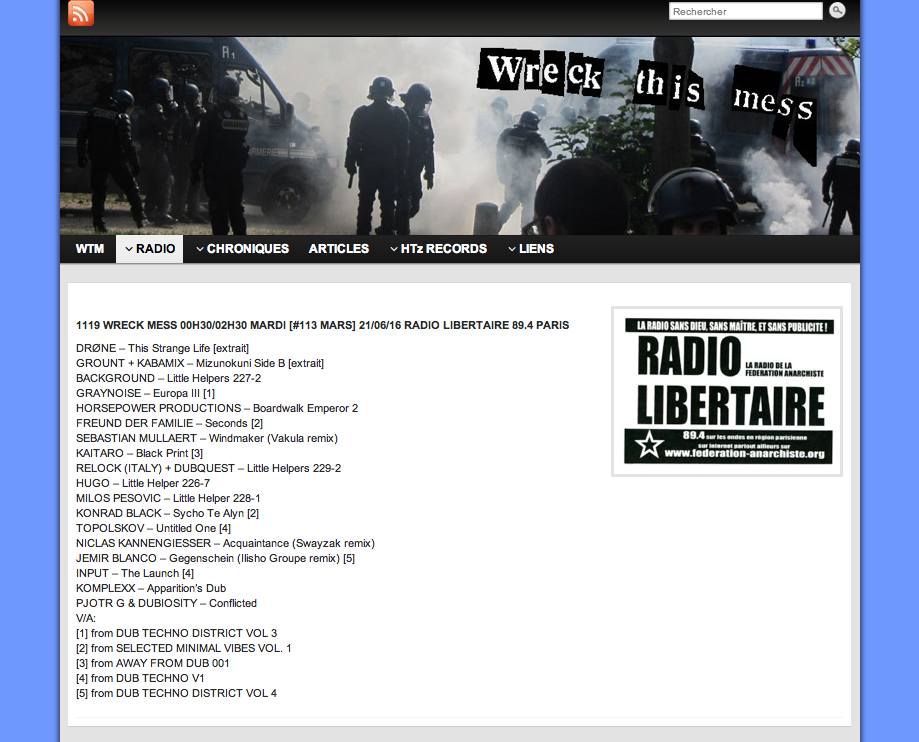Select text KAITARO – Black Print [3]

[x=139, y=453]
